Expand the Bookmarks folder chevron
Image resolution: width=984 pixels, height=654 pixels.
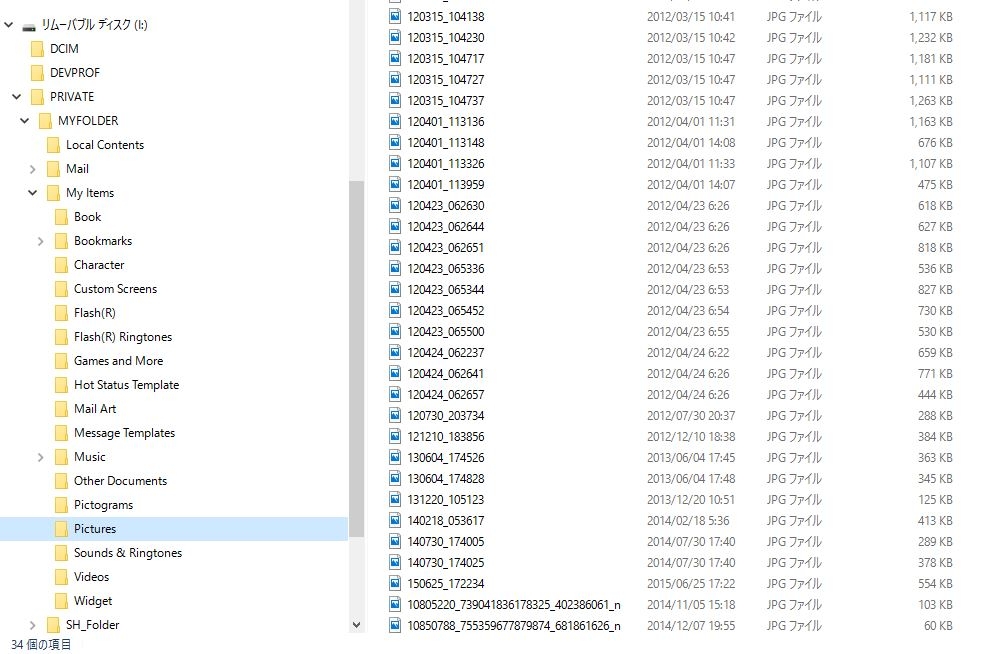[40, 241]
